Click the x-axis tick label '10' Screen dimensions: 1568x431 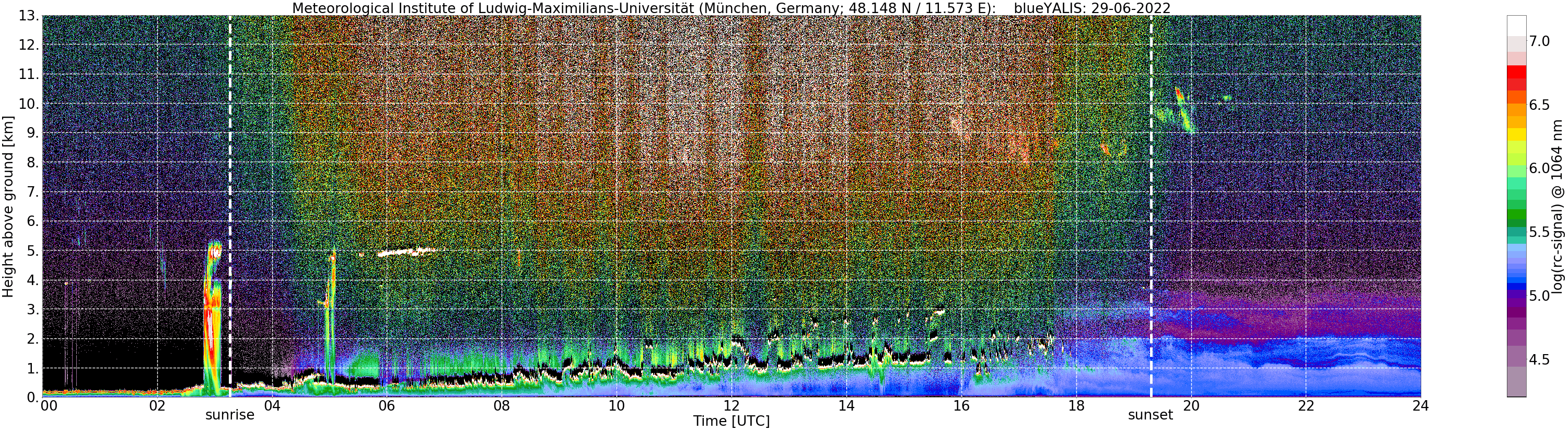pos(617,405)
